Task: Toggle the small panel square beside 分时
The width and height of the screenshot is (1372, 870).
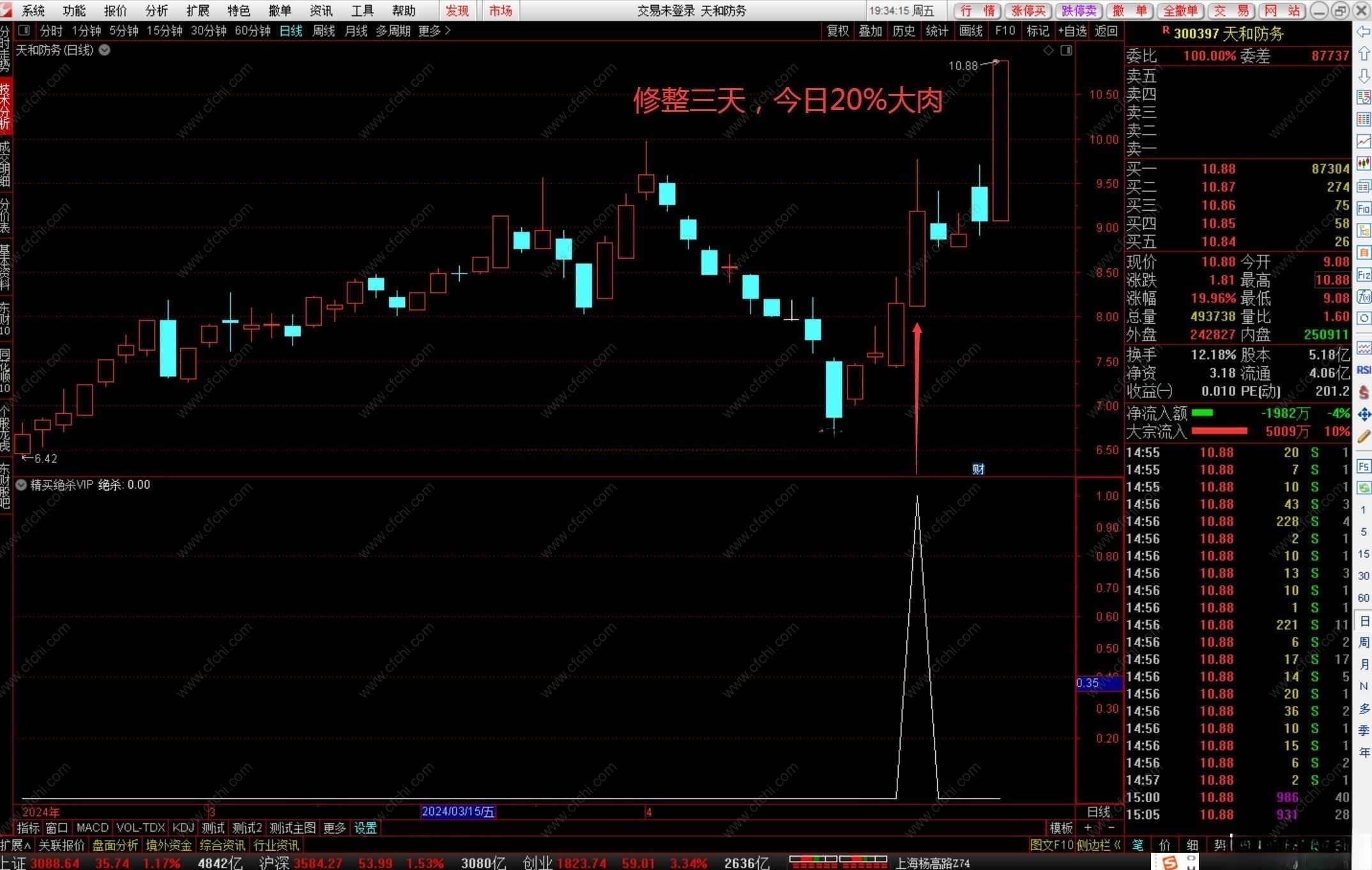Action: tap(24, 30)
